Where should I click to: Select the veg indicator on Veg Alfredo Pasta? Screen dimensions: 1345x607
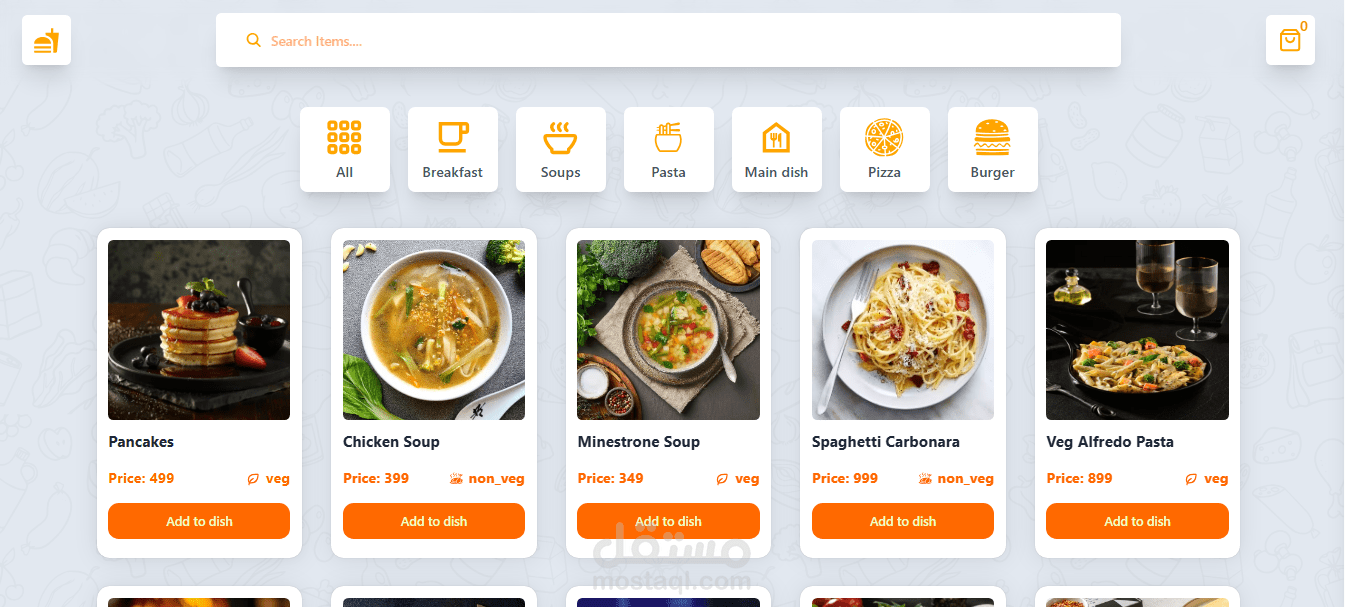coord(1189,479)
